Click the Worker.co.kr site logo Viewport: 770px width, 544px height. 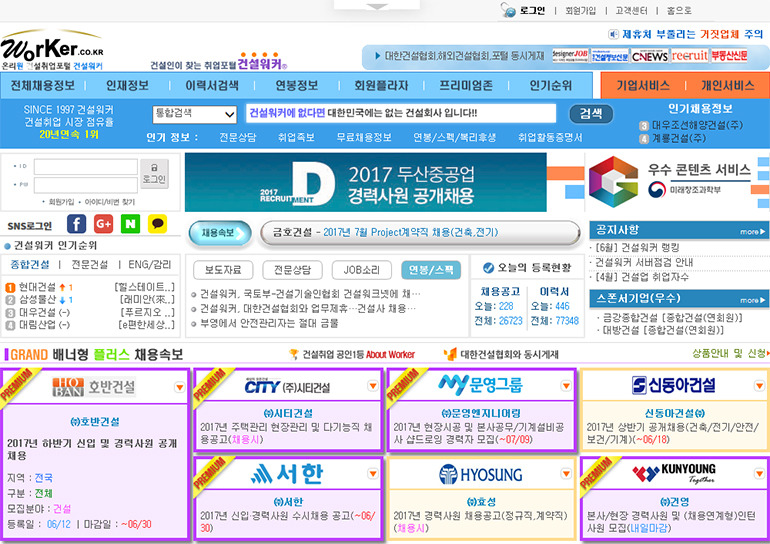pyautogui.click(x=52, y=50)
